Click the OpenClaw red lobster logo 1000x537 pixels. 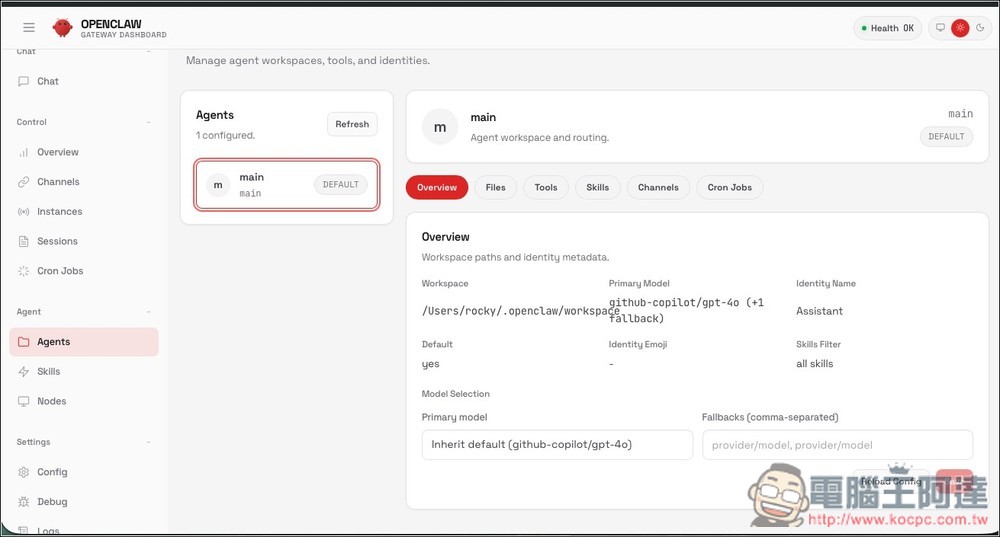[62, 27]
